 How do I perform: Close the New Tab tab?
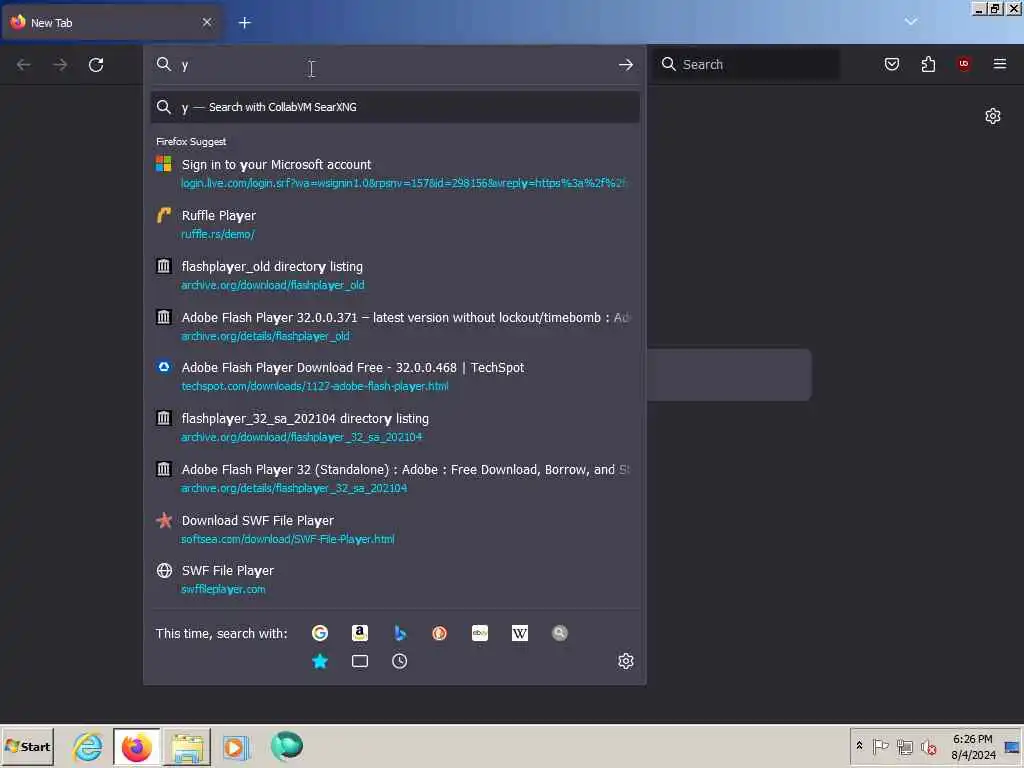tap(207, 22)
